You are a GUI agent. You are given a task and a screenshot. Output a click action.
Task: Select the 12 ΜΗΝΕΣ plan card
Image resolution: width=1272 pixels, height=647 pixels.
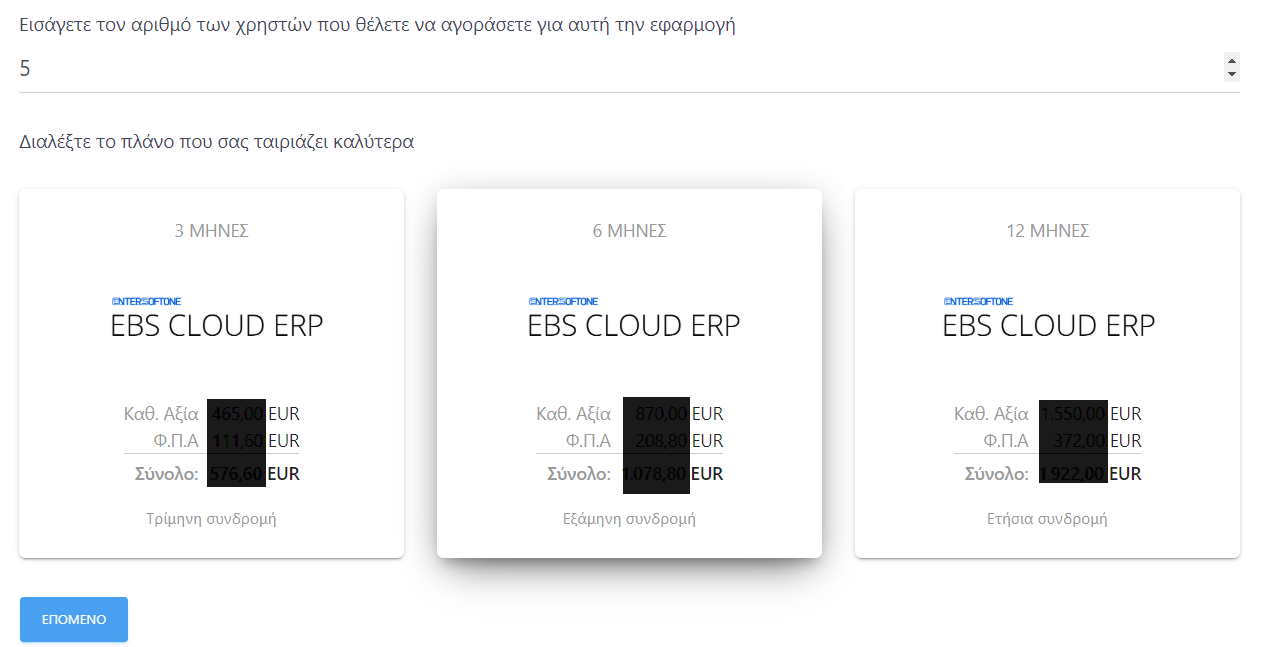pyautogui.click(x=1047, y=373)
